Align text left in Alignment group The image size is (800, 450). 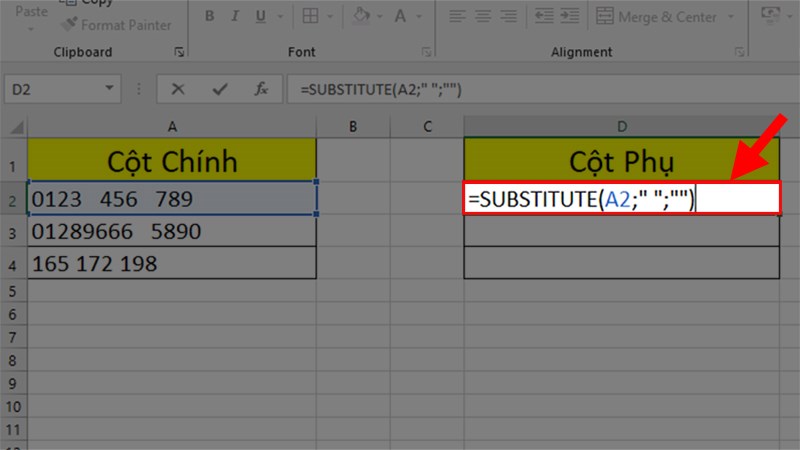click(458, 16)
